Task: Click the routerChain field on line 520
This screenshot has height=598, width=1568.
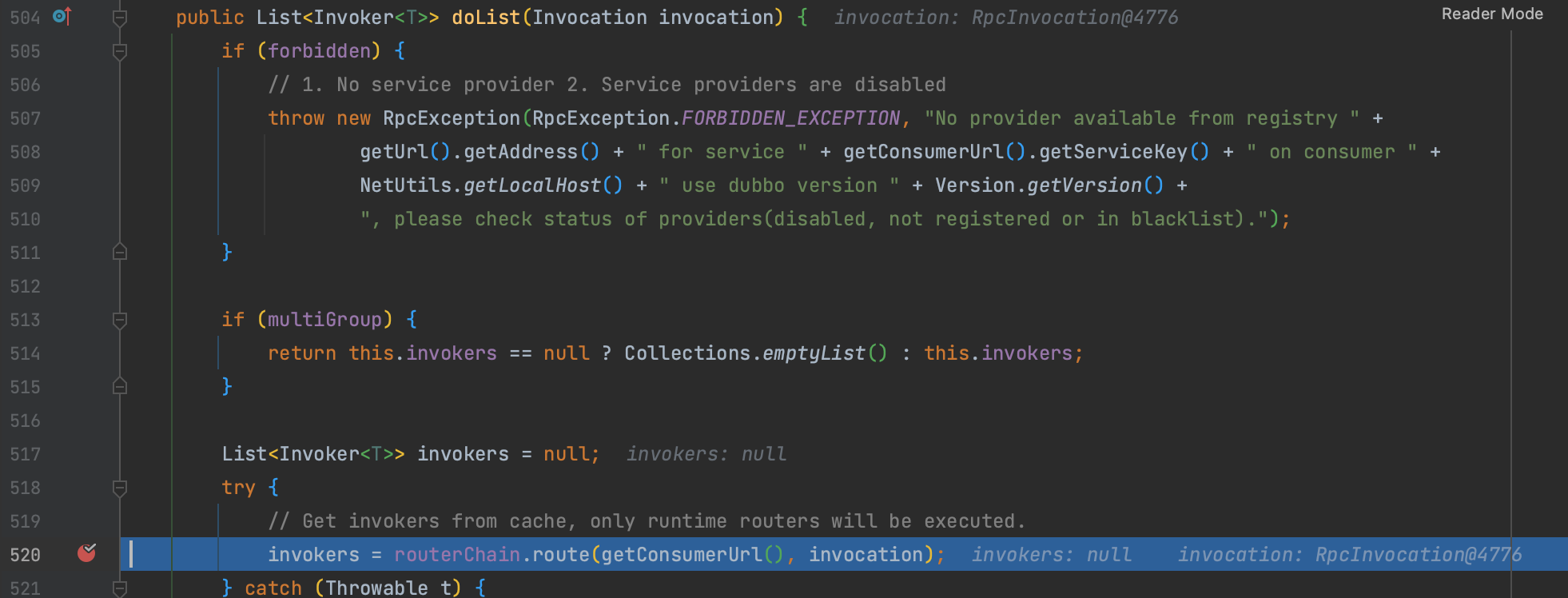Action: click(457, 555)
